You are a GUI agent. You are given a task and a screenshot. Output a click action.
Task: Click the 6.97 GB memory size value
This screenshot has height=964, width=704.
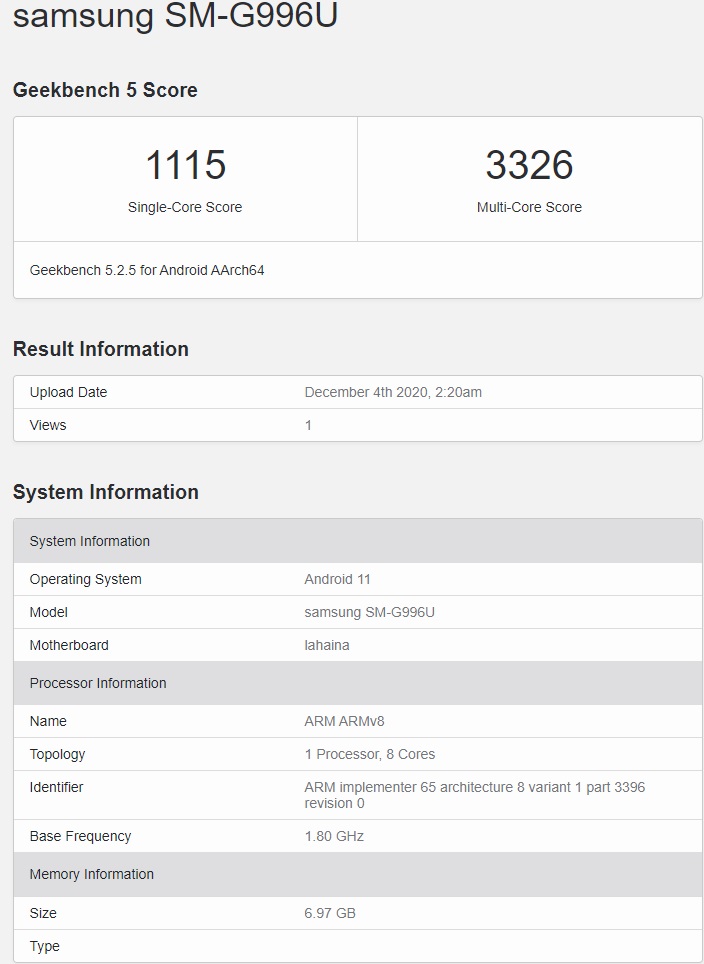click(x=330, y=913)
